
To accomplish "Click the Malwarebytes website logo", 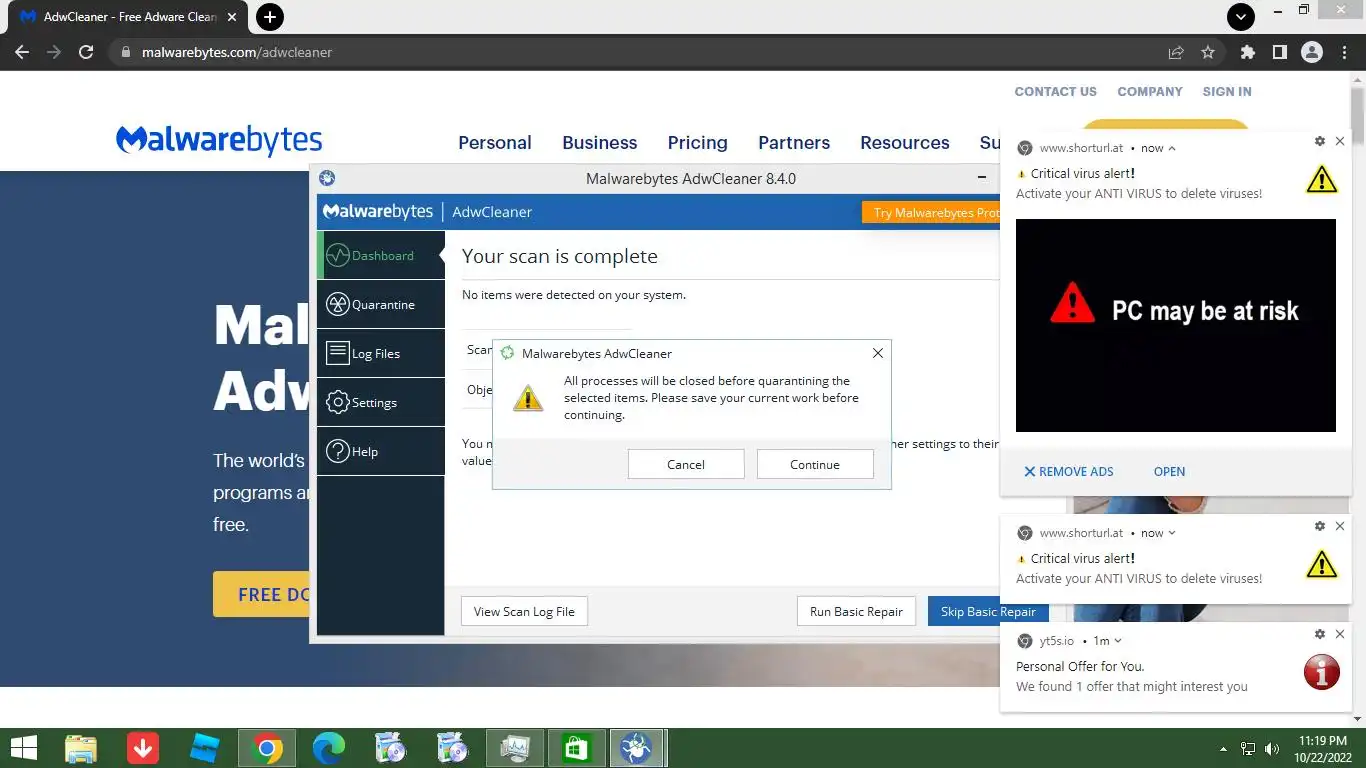I will (219, 141).
